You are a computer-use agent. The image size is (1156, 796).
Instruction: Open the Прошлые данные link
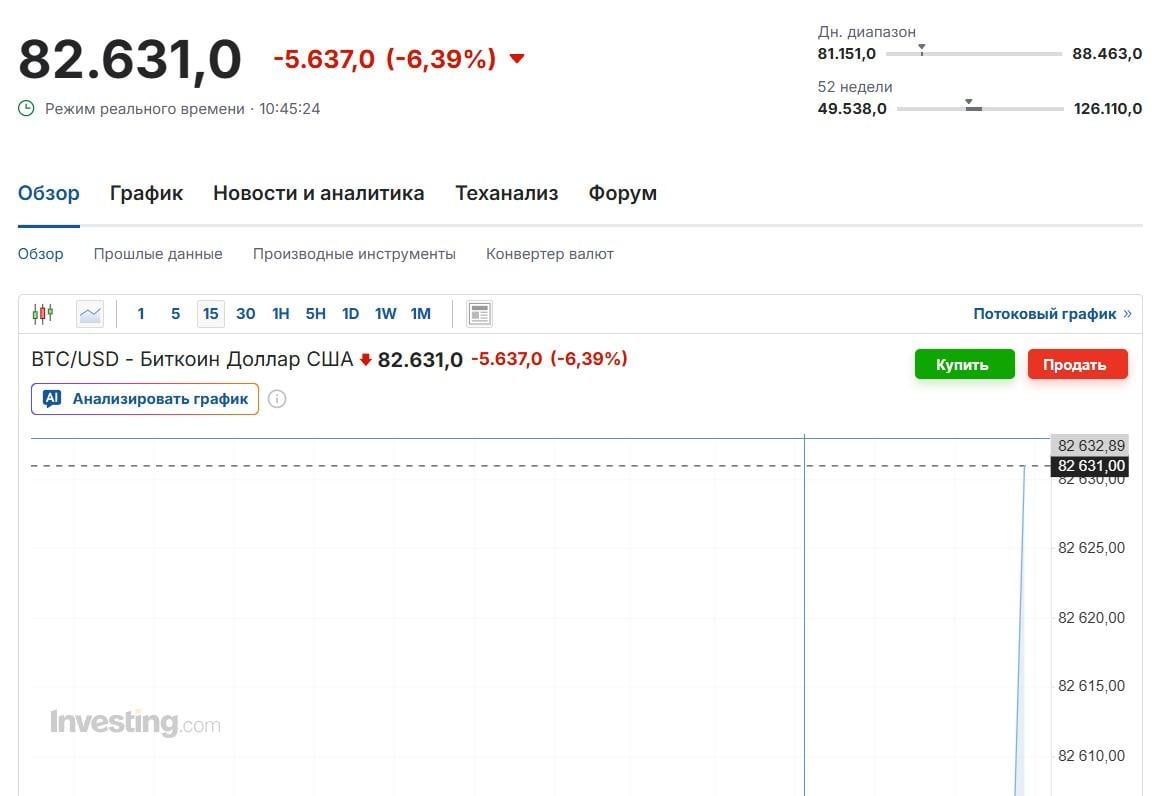coord(158,254)
